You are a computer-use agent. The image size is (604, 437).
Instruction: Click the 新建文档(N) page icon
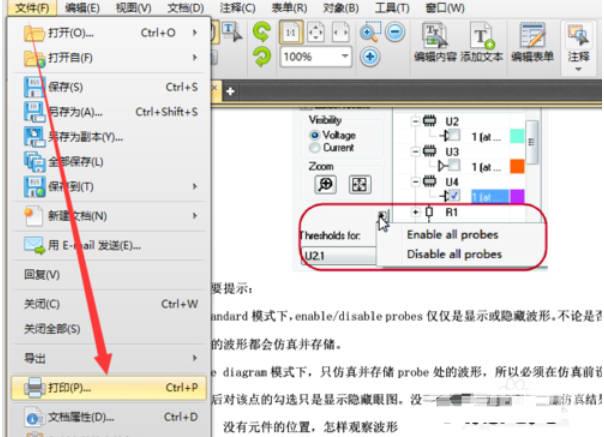click(33, 216)
